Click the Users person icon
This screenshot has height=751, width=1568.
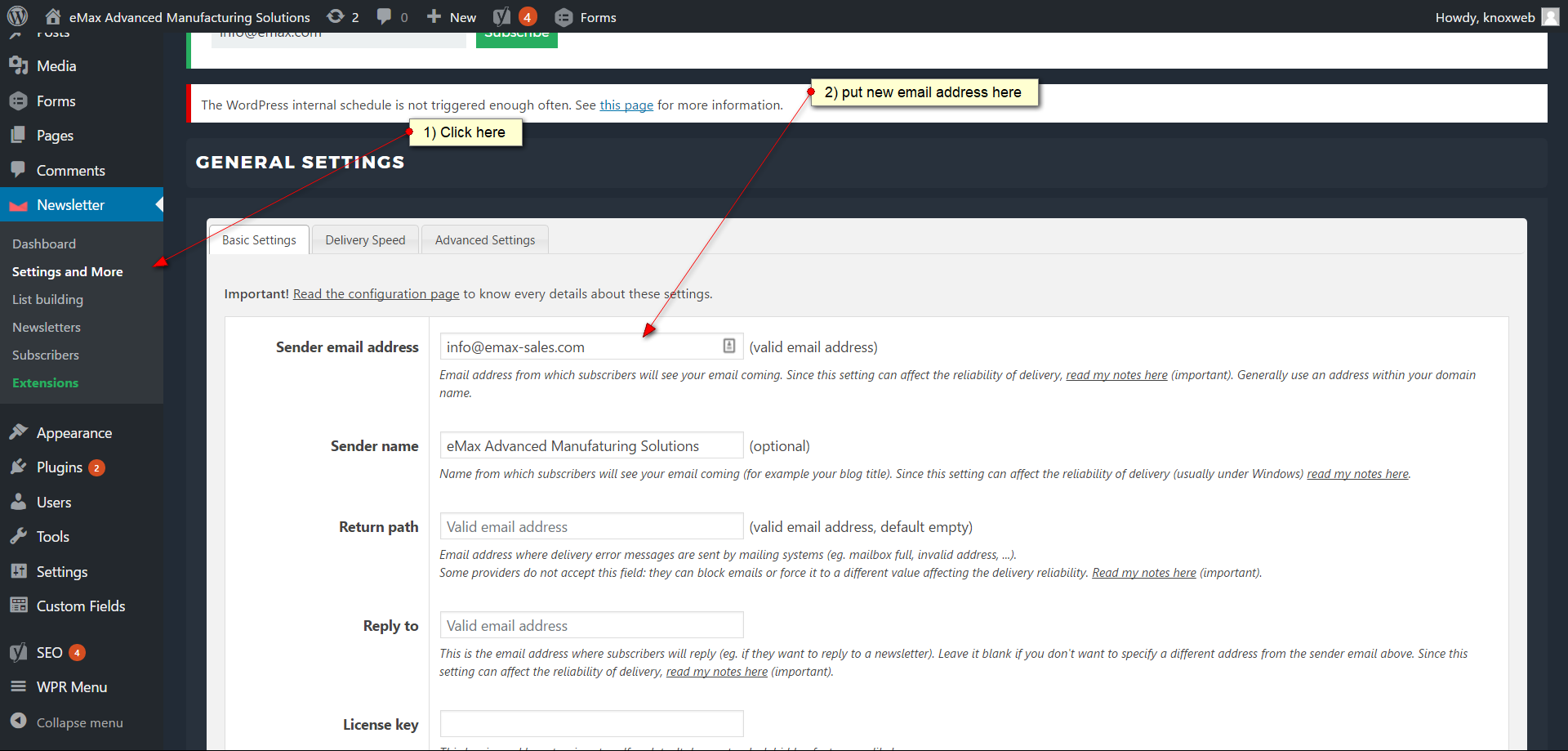[x=18, y=502]
